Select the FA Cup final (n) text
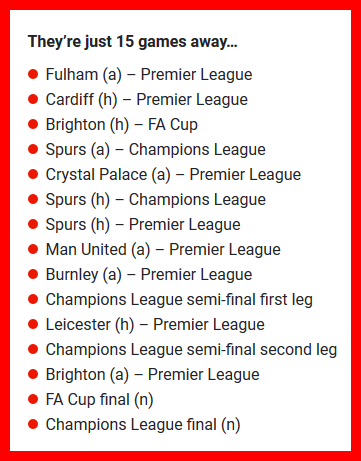Image resolution: width=361 pixels, height=461 pixels. 99,399
